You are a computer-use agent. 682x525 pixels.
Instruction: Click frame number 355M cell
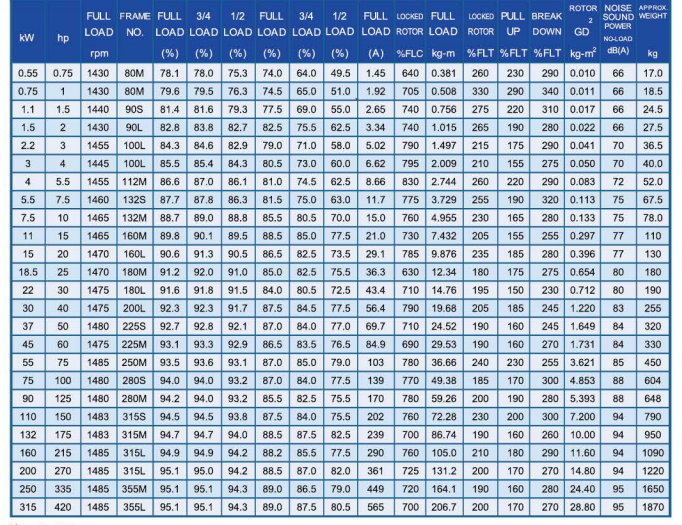click(x=134, y=489)
